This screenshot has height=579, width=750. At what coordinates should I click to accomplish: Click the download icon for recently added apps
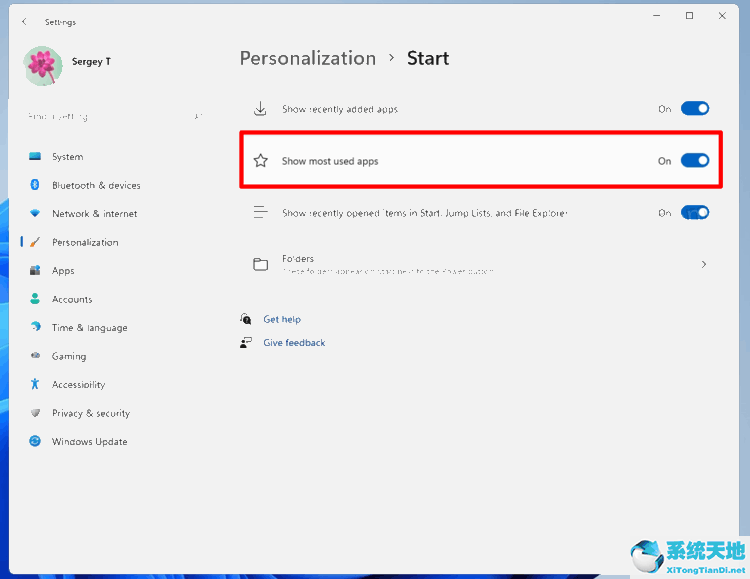(260, 109)
